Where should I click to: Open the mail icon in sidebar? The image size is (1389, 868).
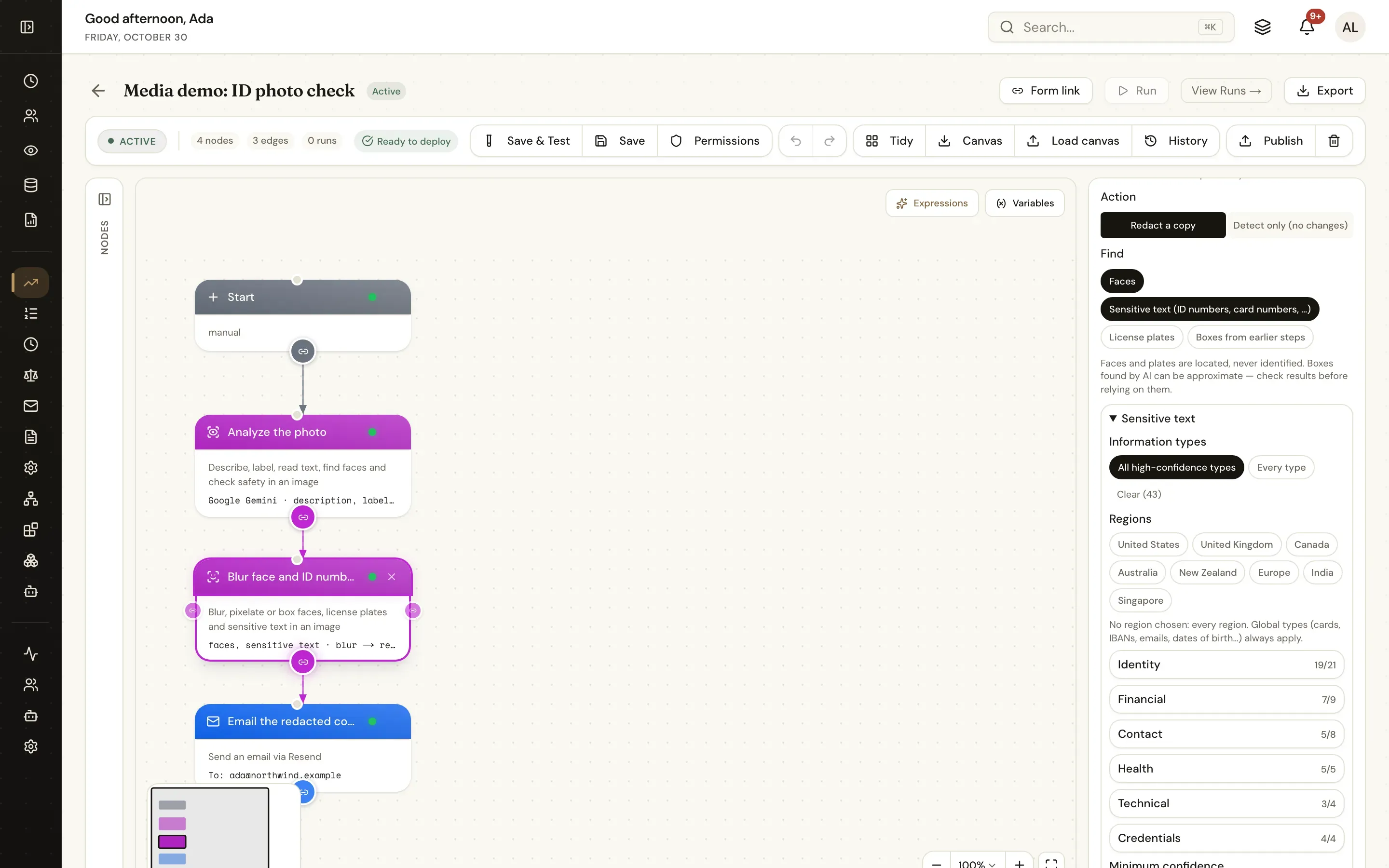point(31,406)
